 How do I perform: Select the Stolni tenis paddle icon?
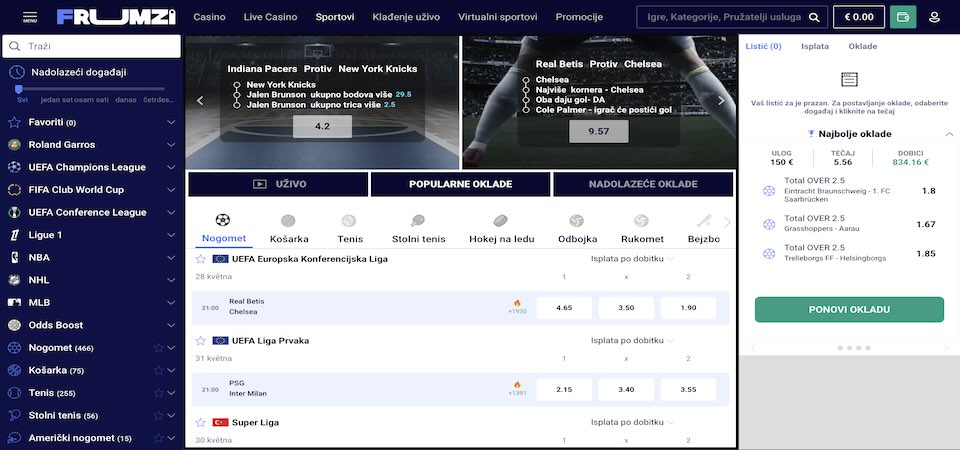coord(418,220)
